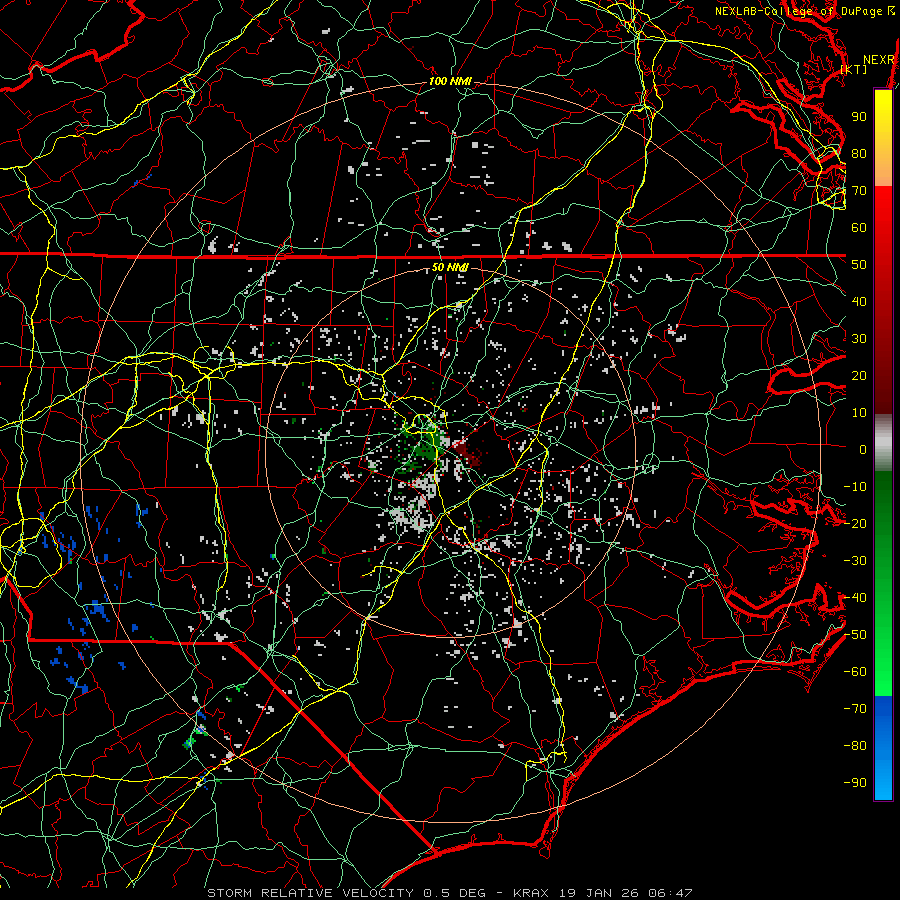Image resolution: width=900 pixels, height=900 pixels.
Task: Select the -20 value on velocity scale
Action: [x=855, y=524]
